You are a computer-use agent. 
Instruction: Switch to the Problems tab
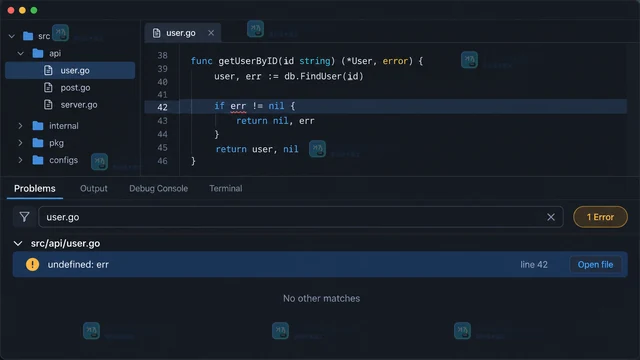coord(35,189)
